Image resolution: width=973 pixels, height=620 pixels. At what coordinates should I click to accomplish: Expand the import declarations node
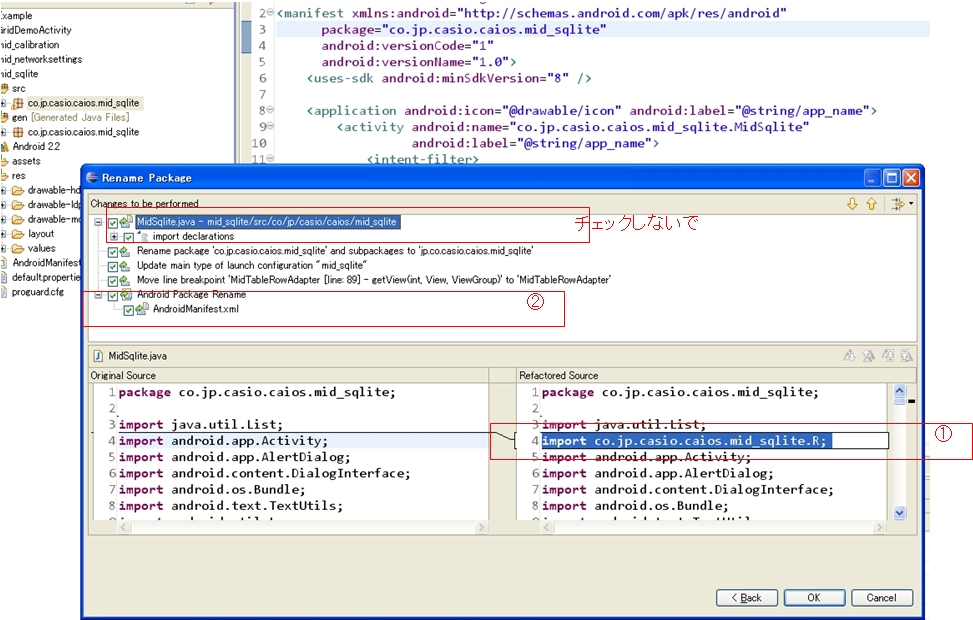[x=114, y=237]
